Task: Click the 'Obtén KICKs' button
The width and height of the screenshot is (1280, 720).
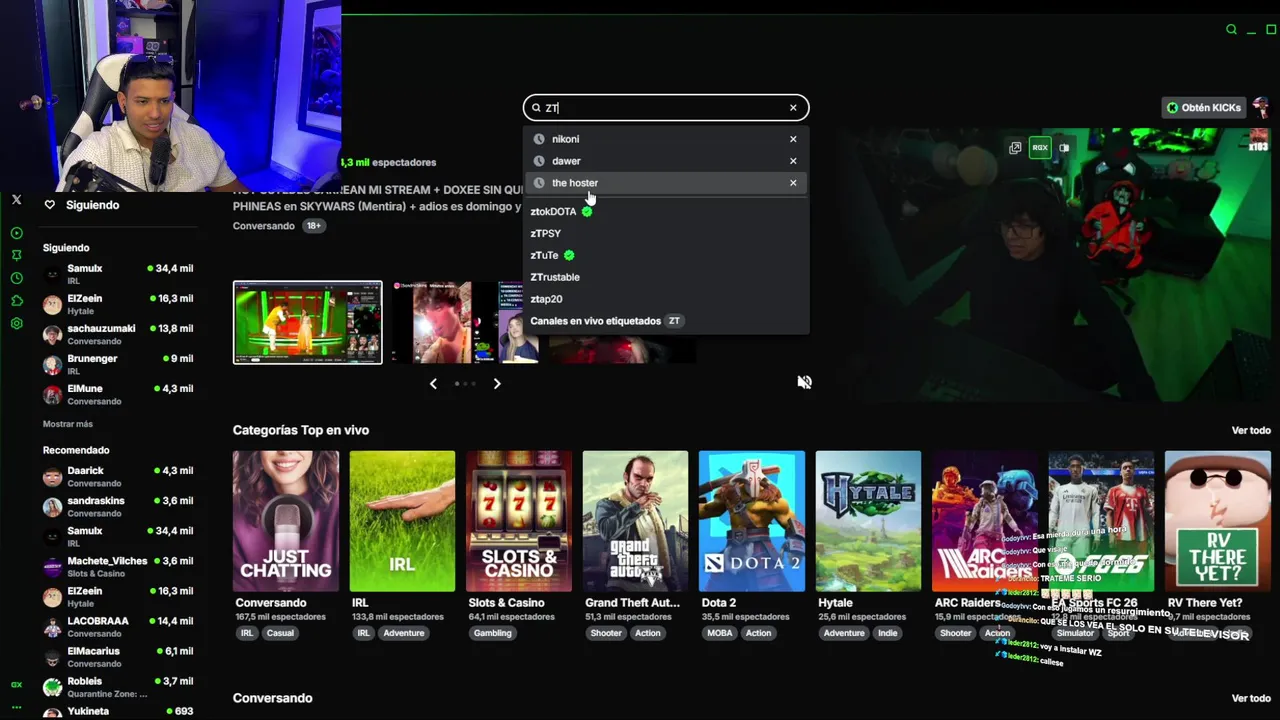Action: click(x=1203, y=108)
